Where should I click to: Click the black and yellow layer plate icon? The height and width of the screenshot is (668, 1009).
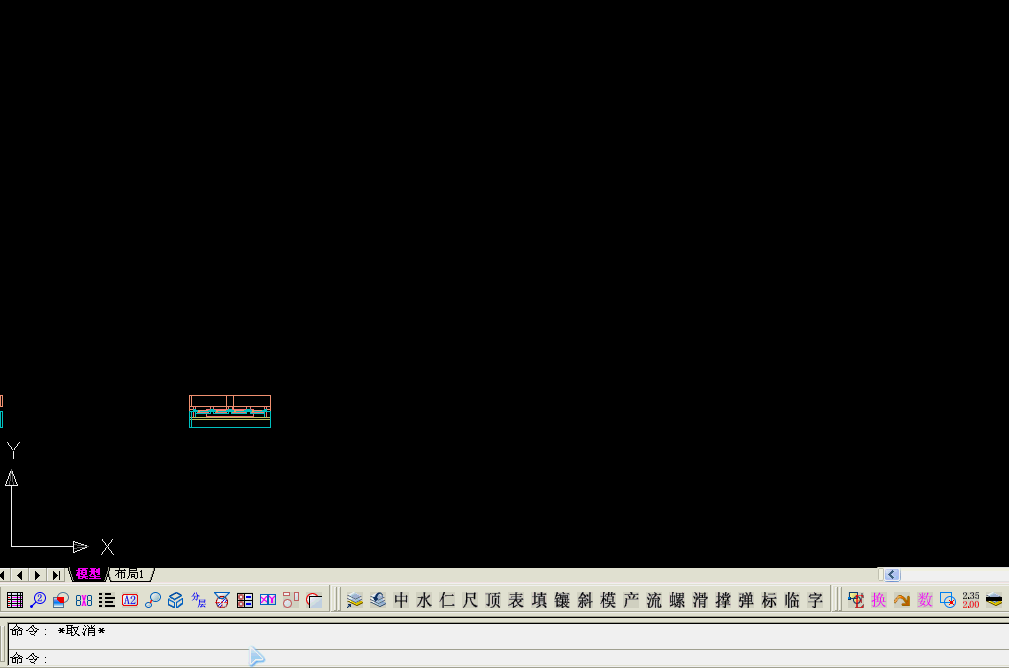click(x=994, y=600)
